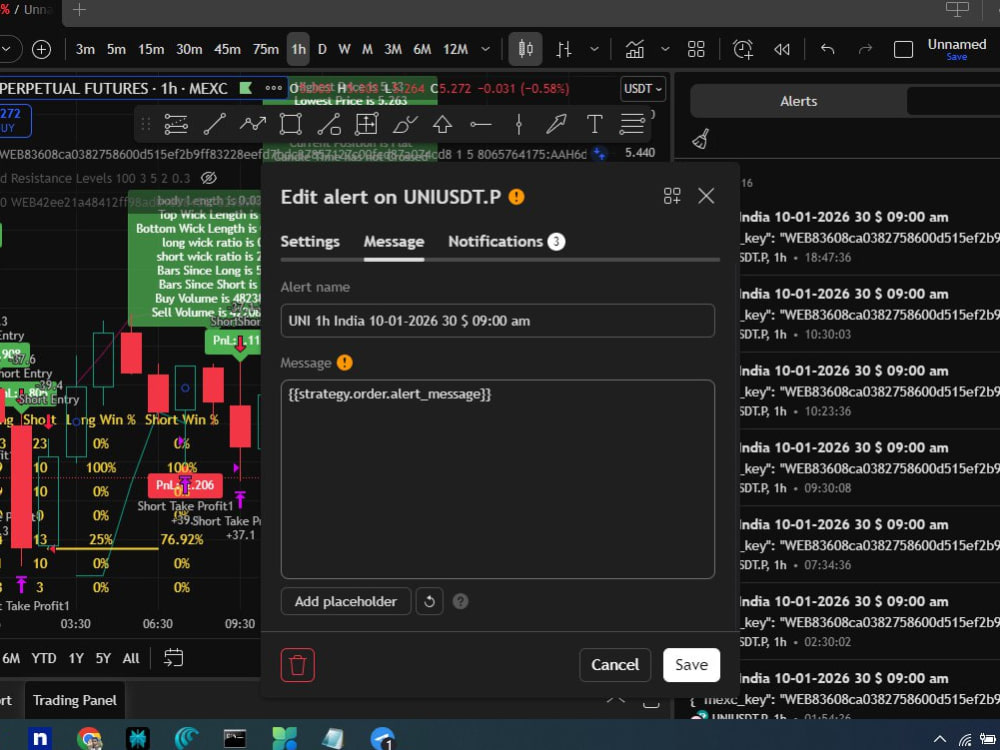
Task: Show hidden system tray icons chevron
Action: (x=939, y=739)
